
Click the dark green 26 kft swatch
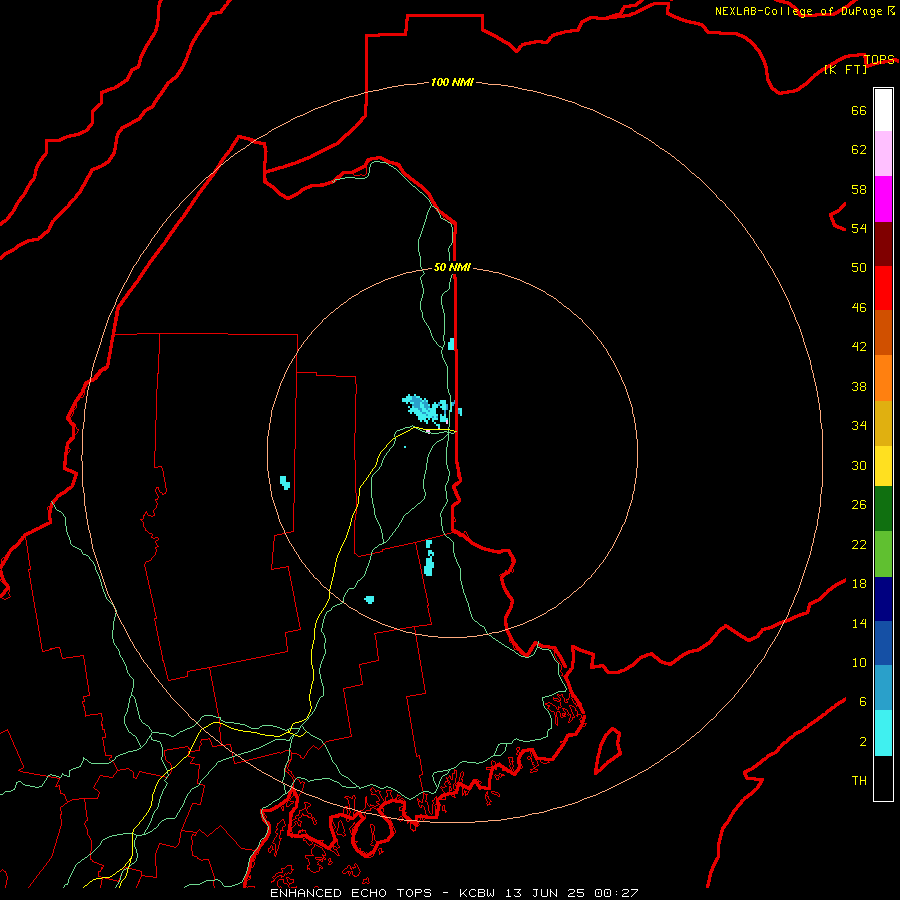(883, 509)
